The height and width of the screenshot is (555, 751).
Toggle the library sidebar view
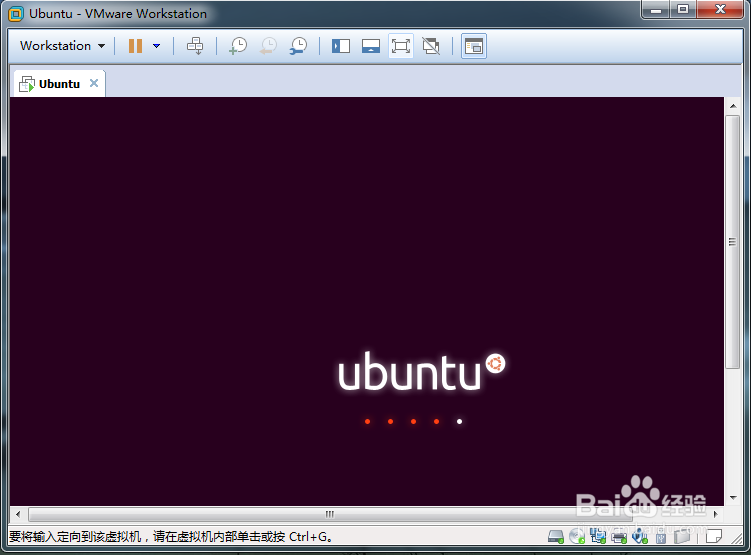[x=341, y=46]
